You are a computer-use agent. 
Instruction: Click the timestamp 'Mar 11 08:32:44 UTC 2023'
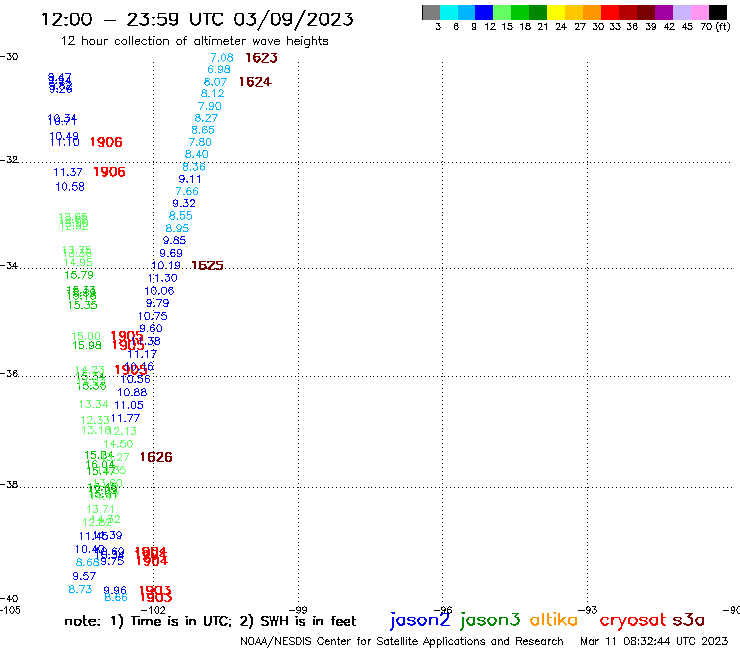tap(654, 641)
